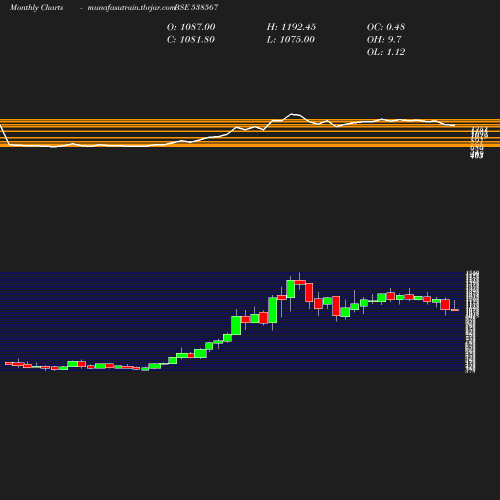This screenshot has height=500, width=500.
Task: Select the low value L: 1075.00
Action: click(x=291, y=40)
